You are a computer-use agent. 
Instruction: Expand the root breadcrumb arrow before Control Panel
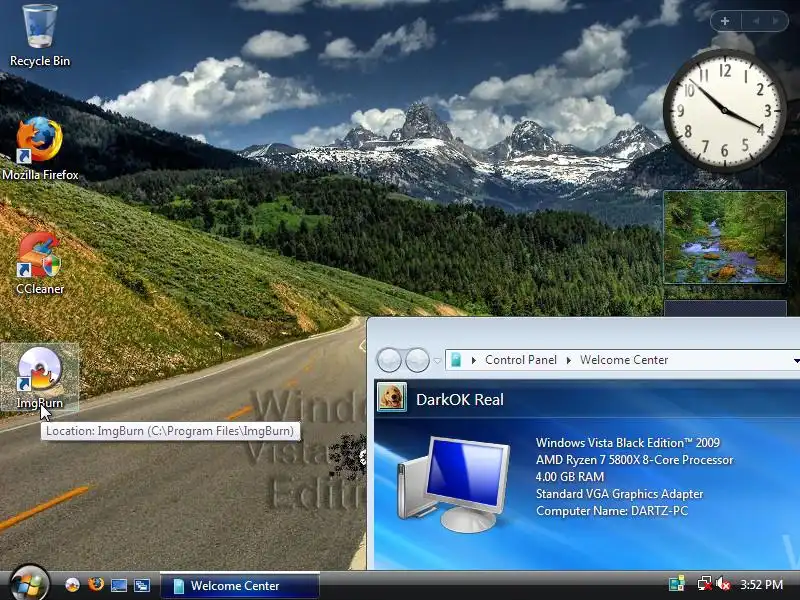[473, 360]
